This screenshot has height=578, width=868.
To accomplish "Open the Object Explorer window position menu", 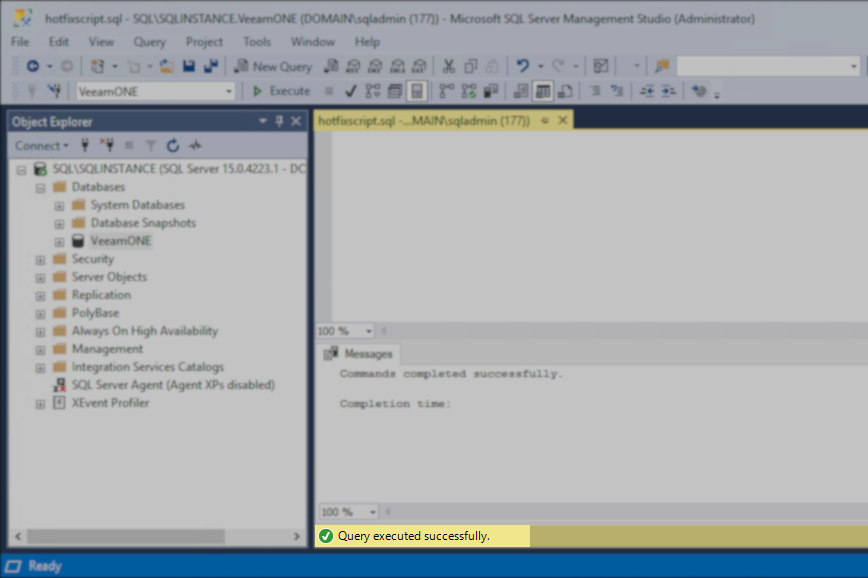I will pyautogui.click(x=263, y=121).
